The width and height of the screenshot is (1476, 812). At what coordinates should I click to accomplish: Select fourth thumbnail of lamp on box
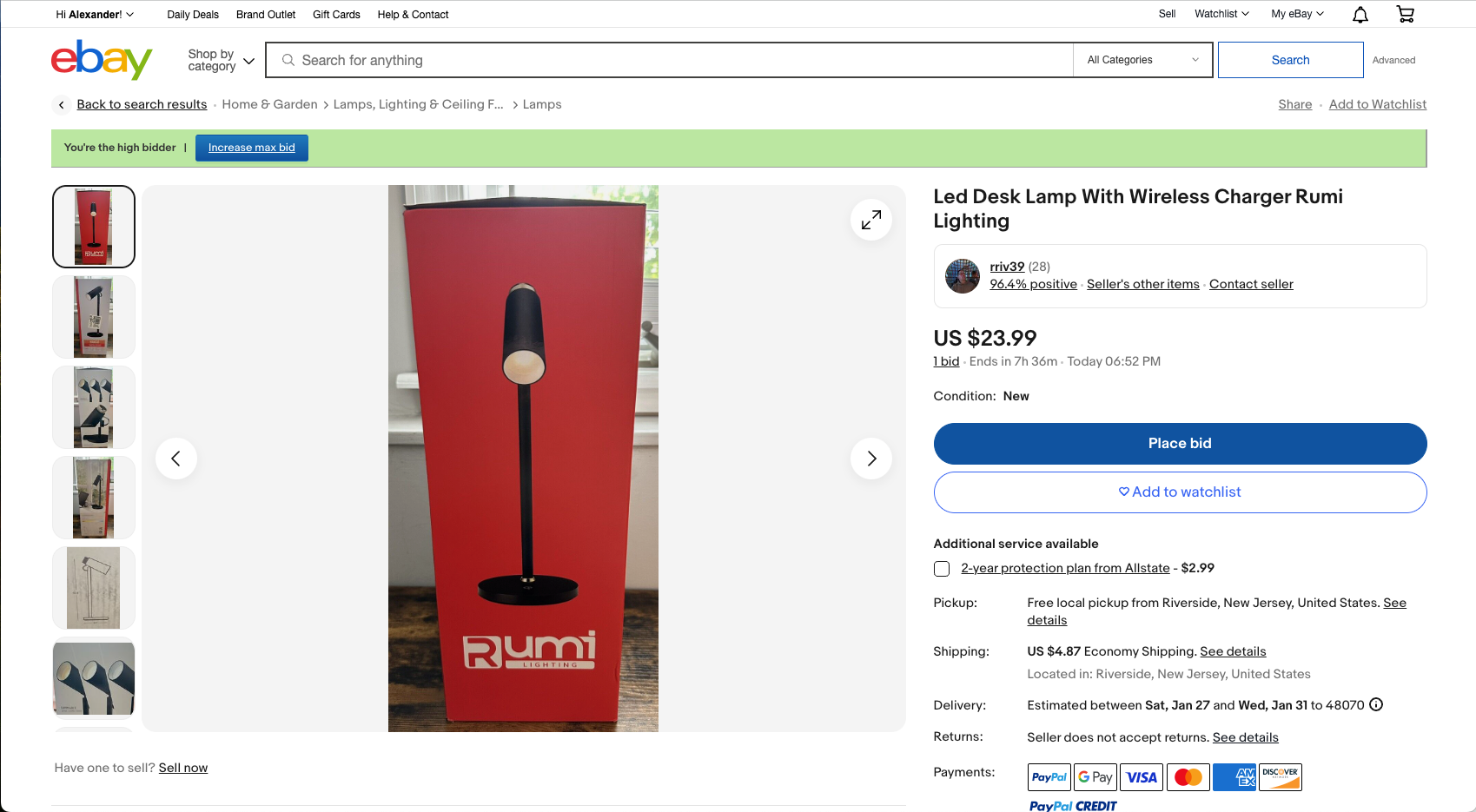pyautogui.click(x=94, y=498)
